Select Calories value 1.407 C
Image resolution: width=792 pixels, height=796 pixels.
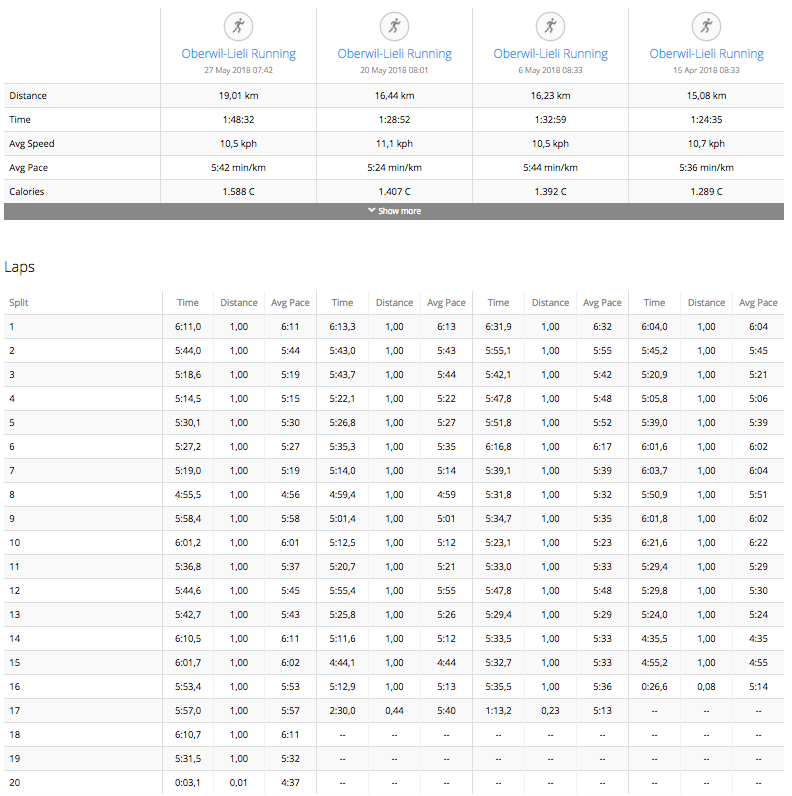[394, 191]
